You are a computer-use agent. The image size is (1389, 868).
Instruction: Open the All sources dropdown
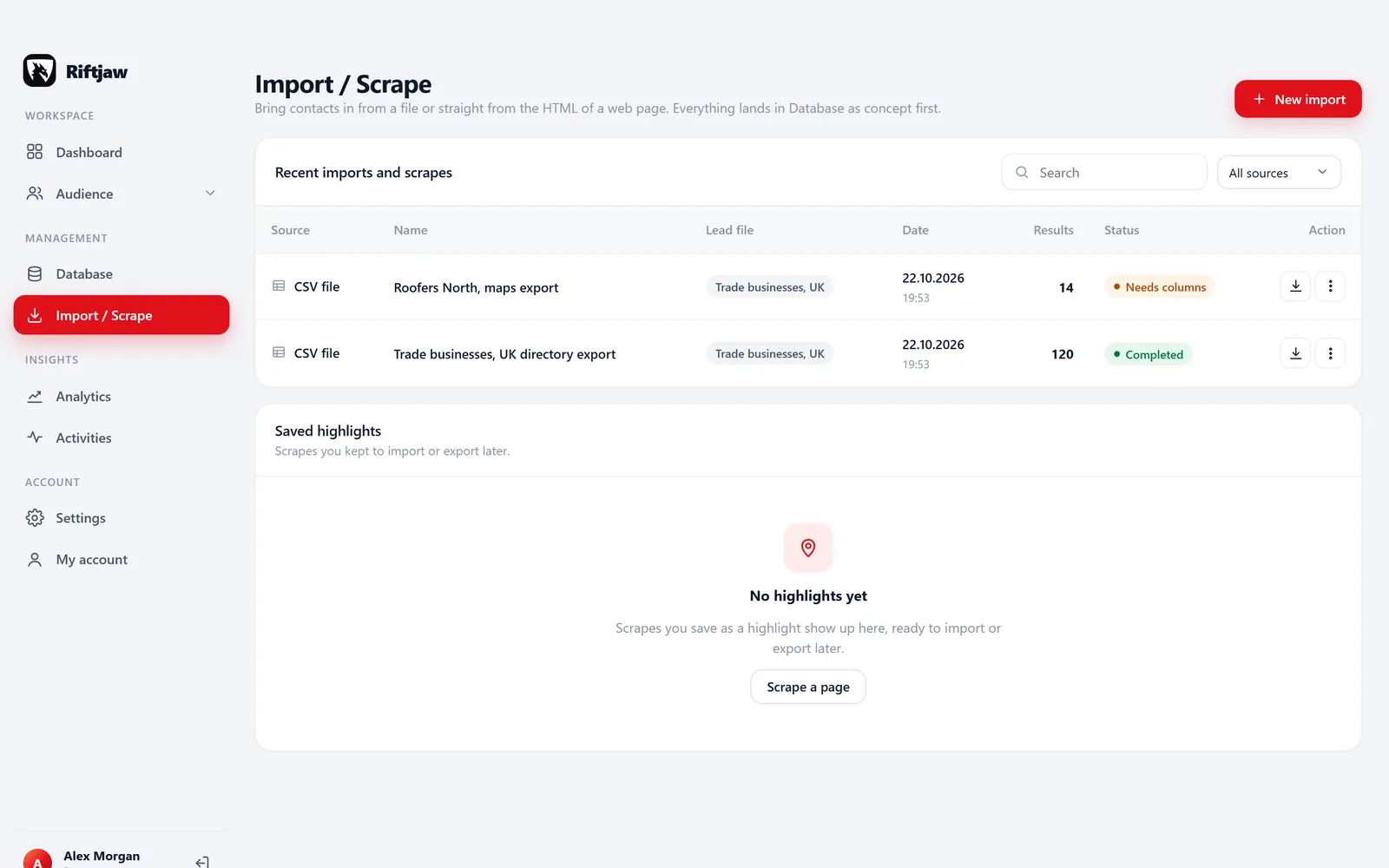click(x=1279, y=172)
